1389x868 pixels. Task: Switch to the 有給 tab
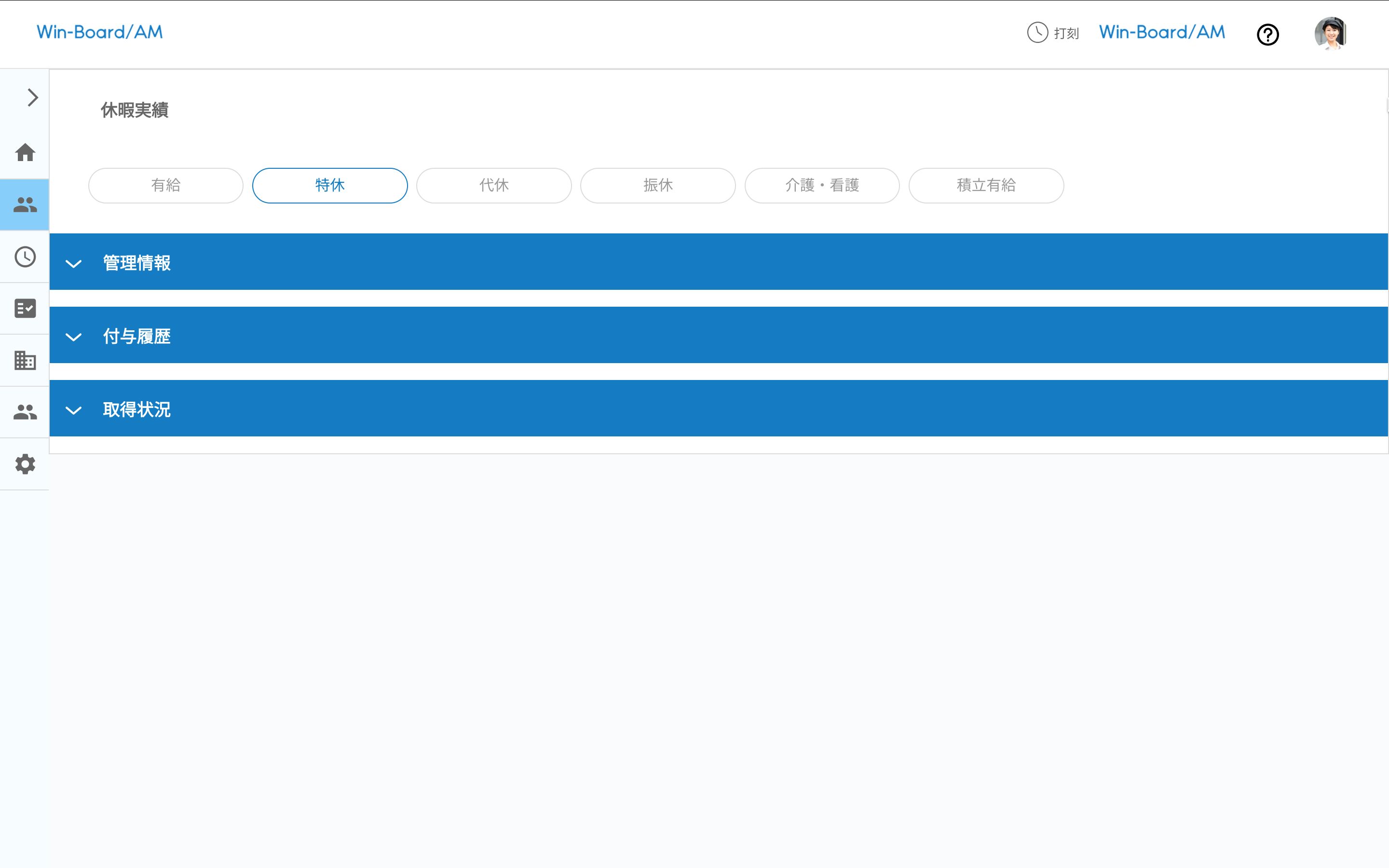point(166,186)
